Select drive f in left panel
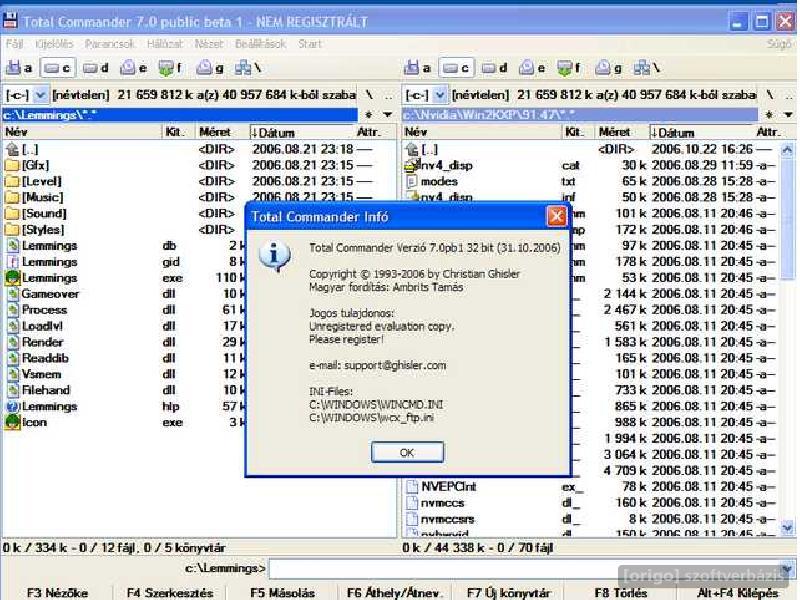This screenshot has width=800, height=600. click(x=171, y=68)
